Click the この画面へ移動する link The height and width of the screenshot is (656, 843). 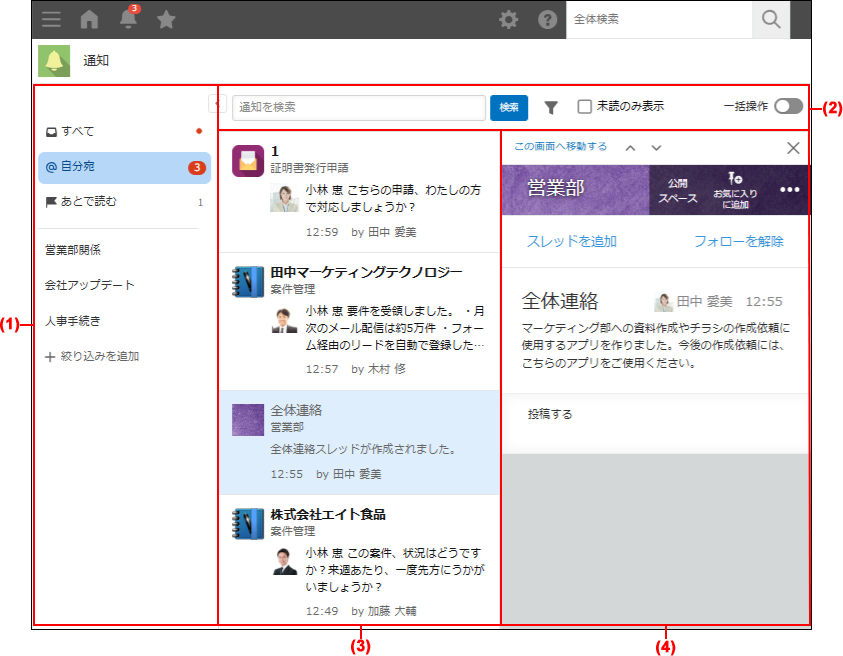tap(561, 146)
